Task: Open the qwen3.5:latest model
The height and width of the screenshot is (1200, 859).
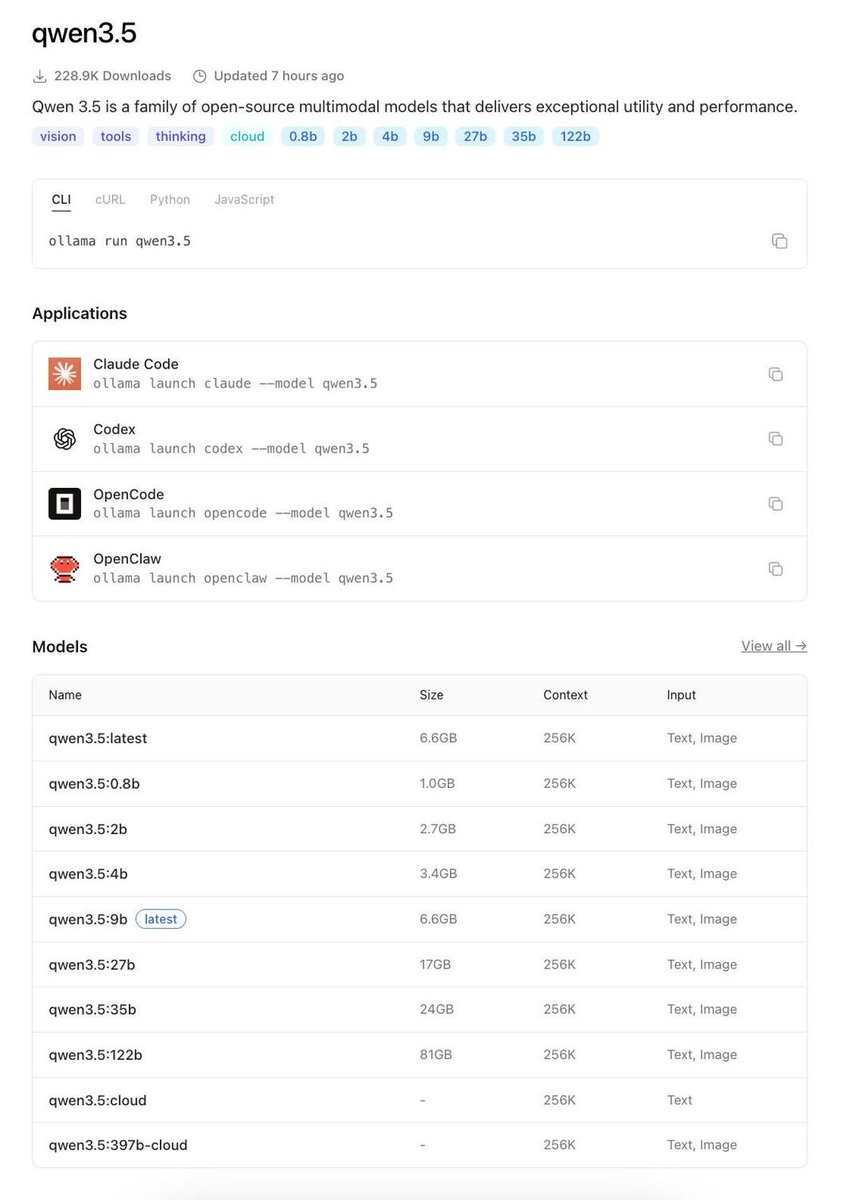Action: point(98,738)
